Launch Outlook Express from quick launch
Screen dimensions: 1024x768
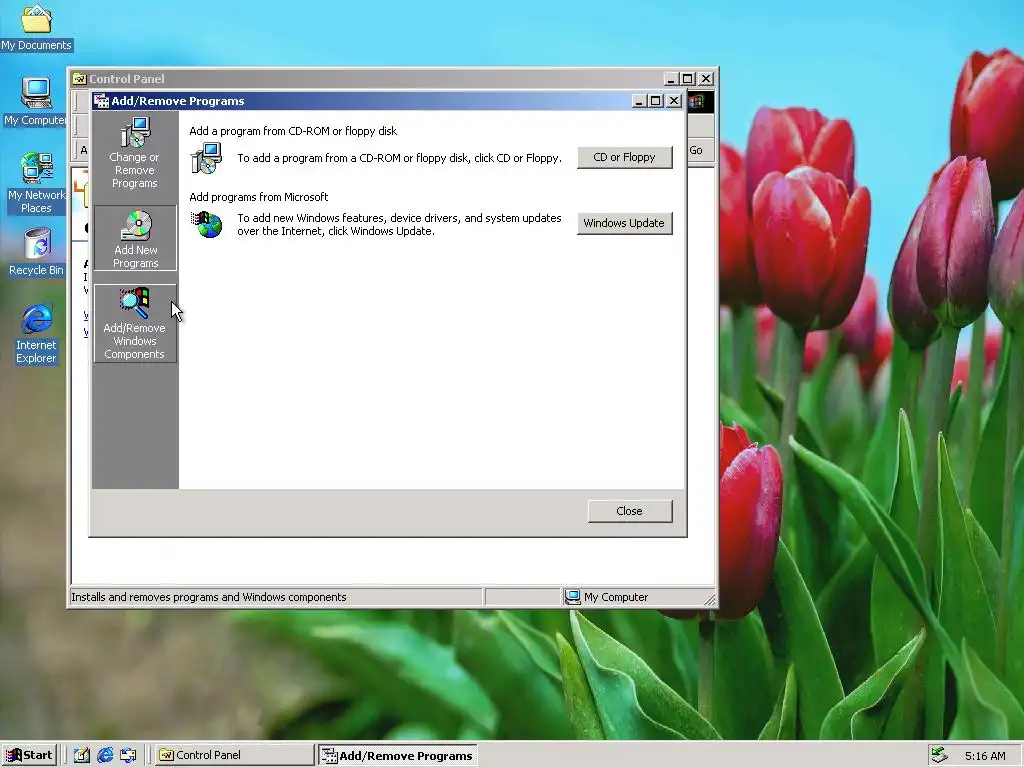(128, 755)
